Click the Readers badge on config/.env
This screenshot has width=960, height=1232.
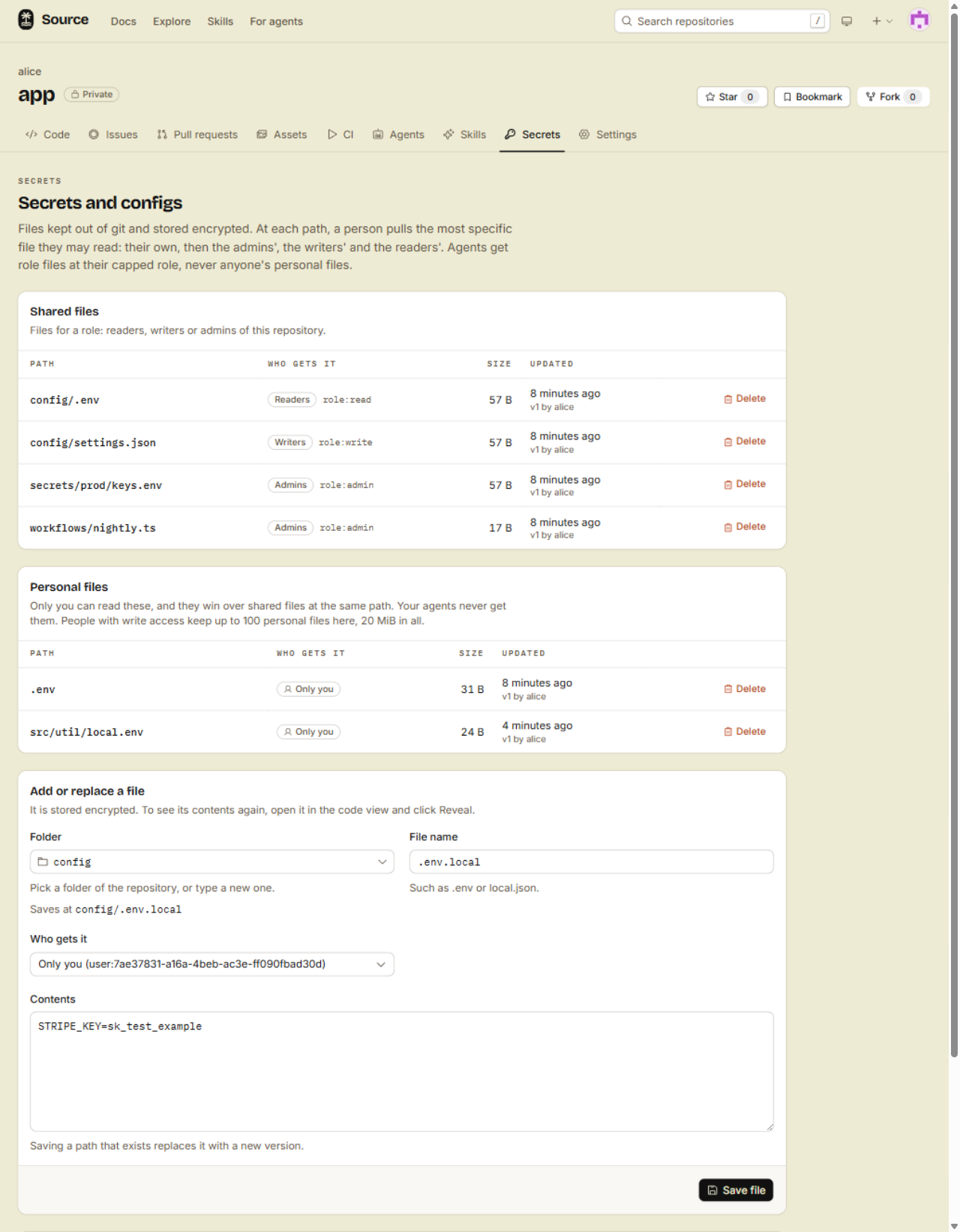tap(292, 400)
